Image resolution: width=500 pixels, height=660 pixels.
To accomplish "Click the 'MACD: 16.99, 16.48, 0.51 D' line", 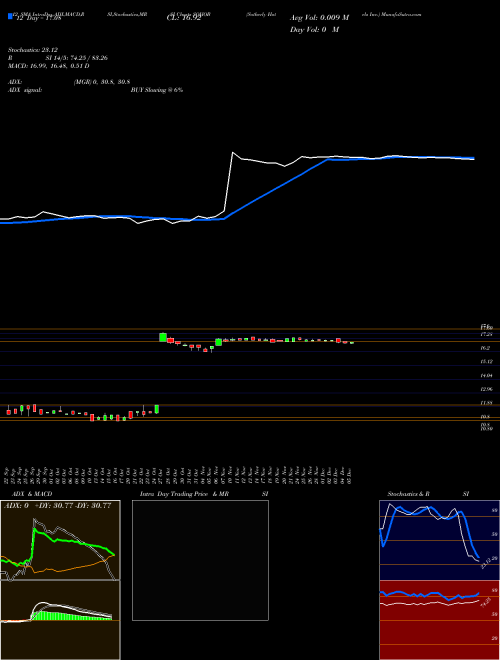I will (x=49, y=66).
